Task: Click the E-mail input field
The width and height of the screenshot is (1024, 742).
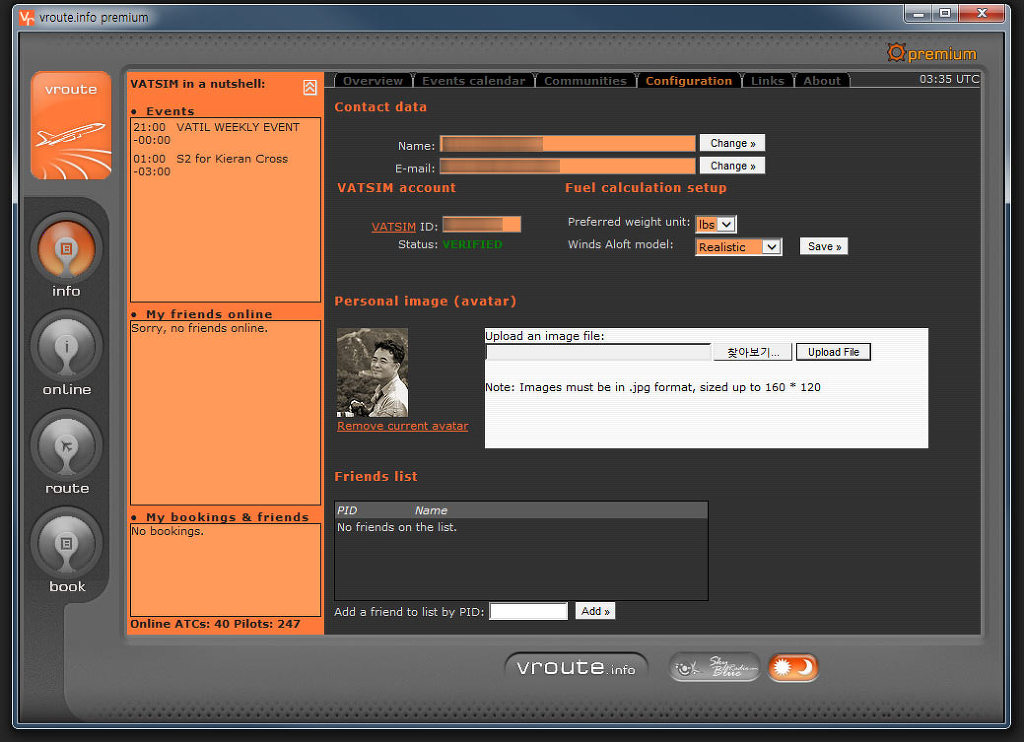Action: [568, 166]
